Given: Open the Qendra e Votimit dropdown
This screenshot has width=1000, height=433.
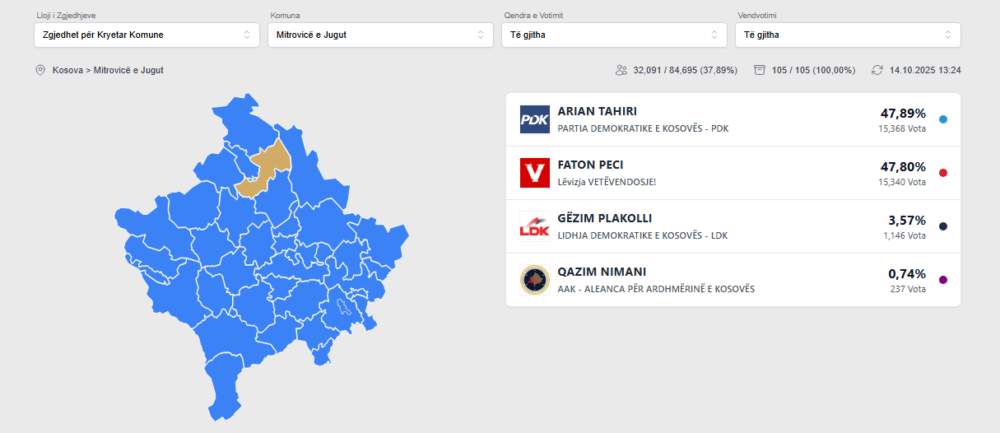Looking at the screenshot, I should point(613,35).
